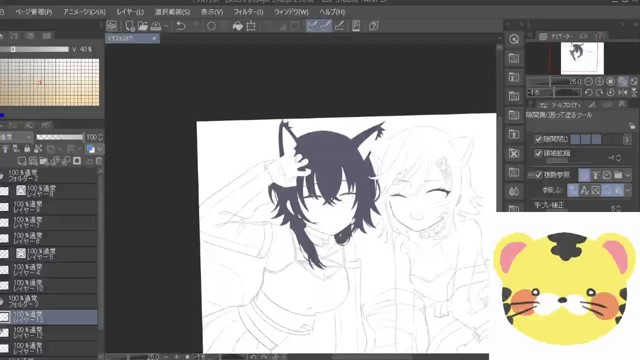Click the save icon in toolbar
The image size is (640, 360).
pyautogui.click(x=156, y=26)
